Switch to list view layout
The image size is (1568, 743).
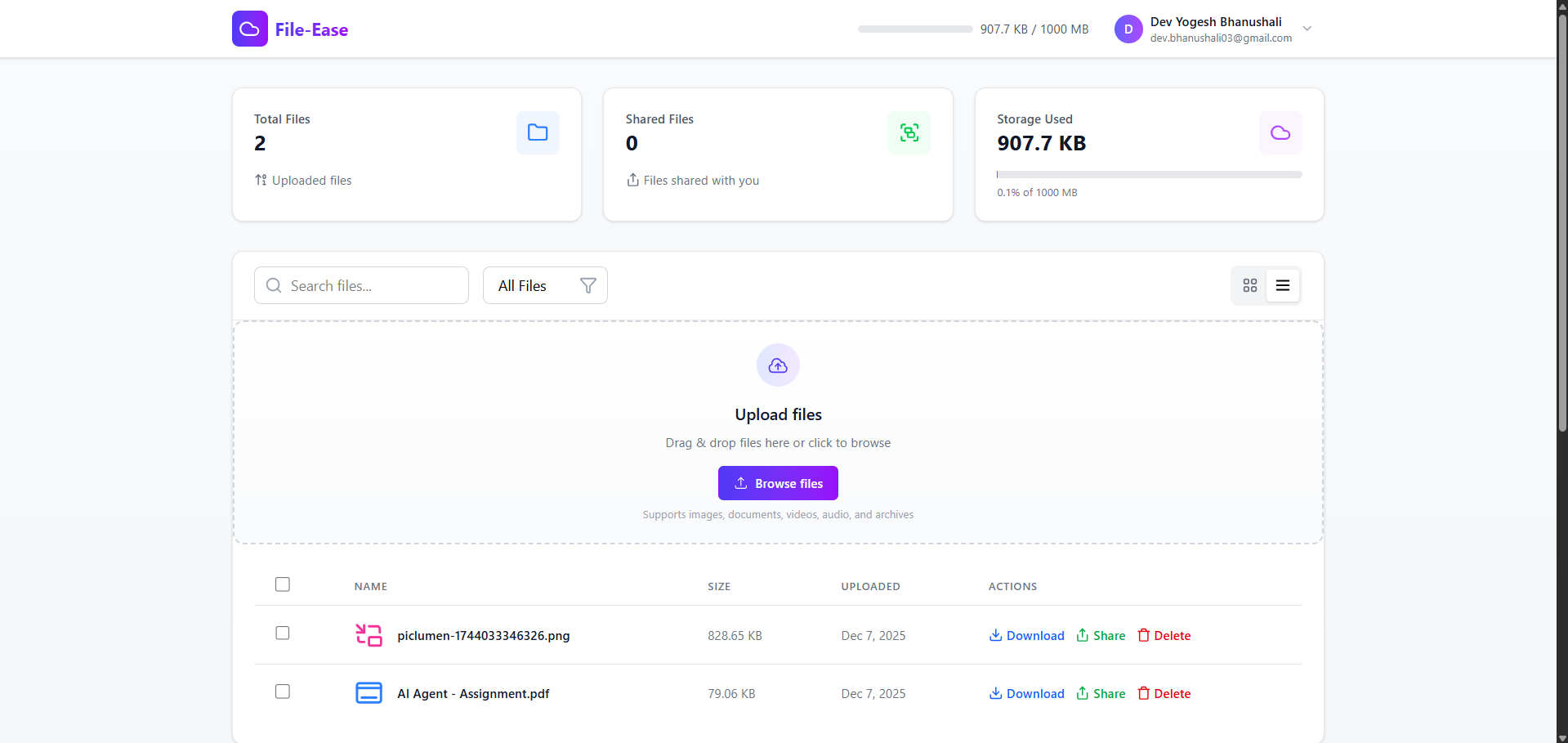pos(1282,285)
